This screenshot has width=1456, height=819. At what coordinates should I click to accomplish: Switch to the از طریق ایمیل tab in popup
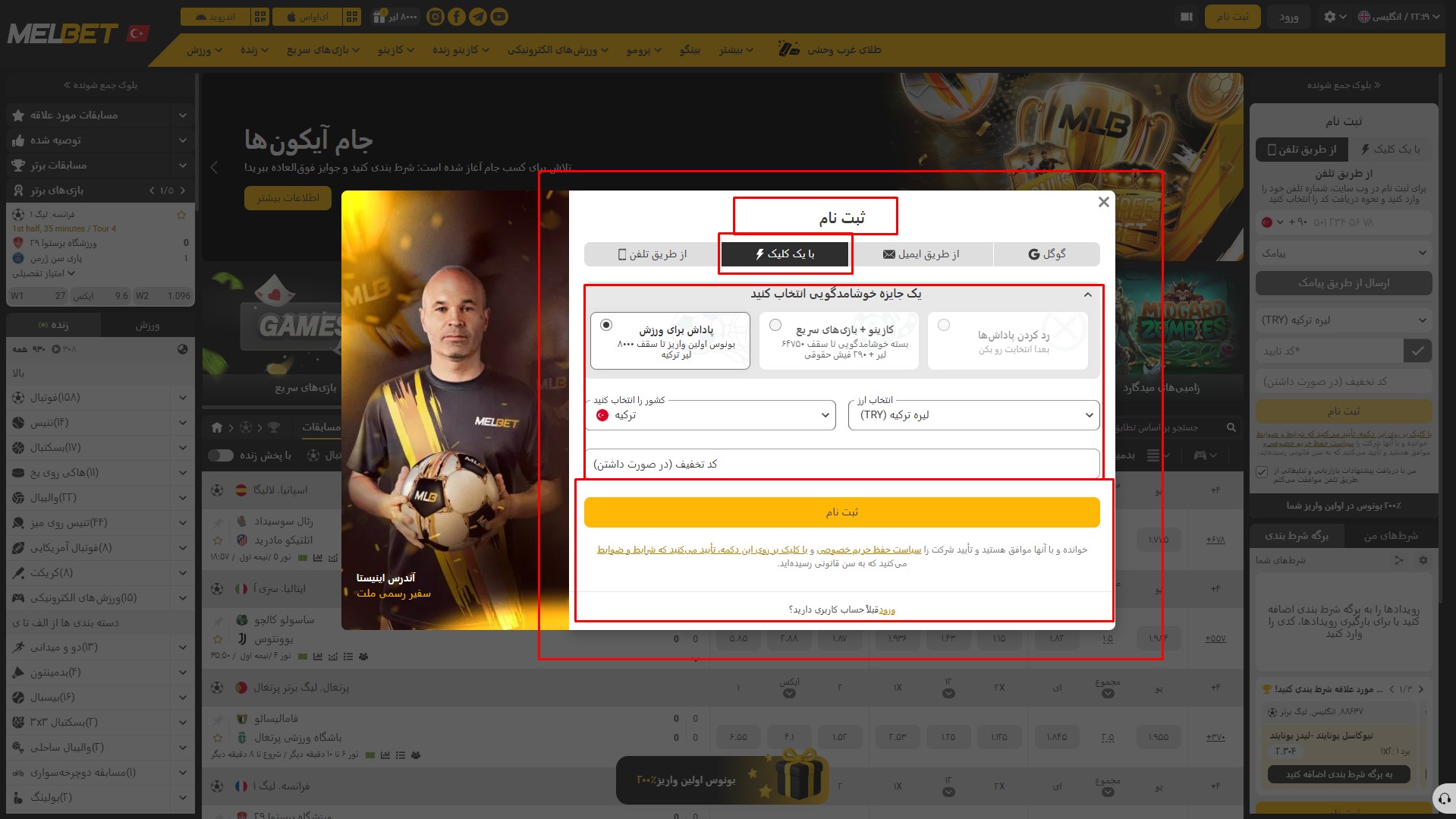pyautogui.click(x=920, y=254)
